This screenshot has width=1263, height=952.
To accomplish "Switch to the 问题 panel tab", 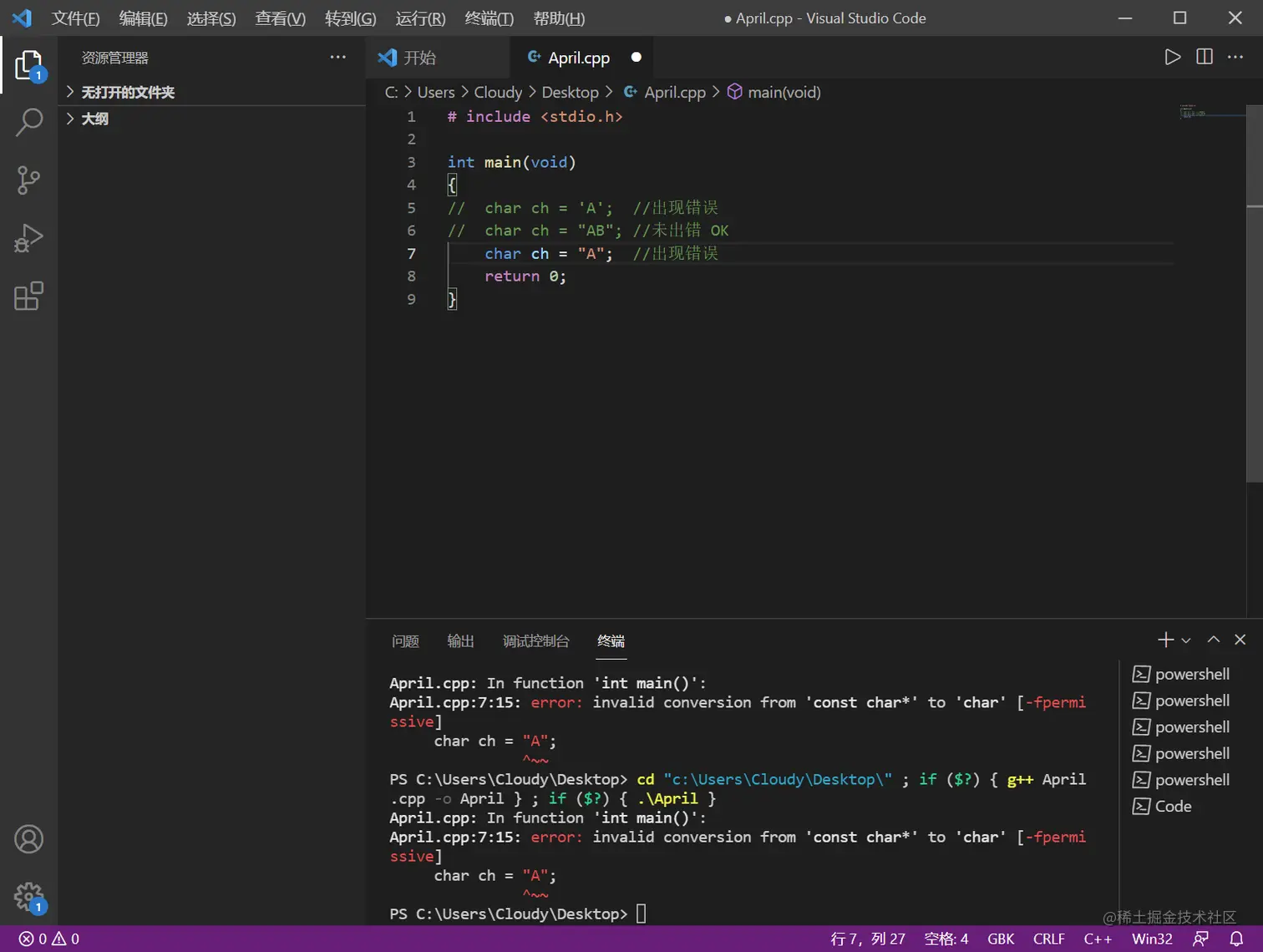I will 405,641.
